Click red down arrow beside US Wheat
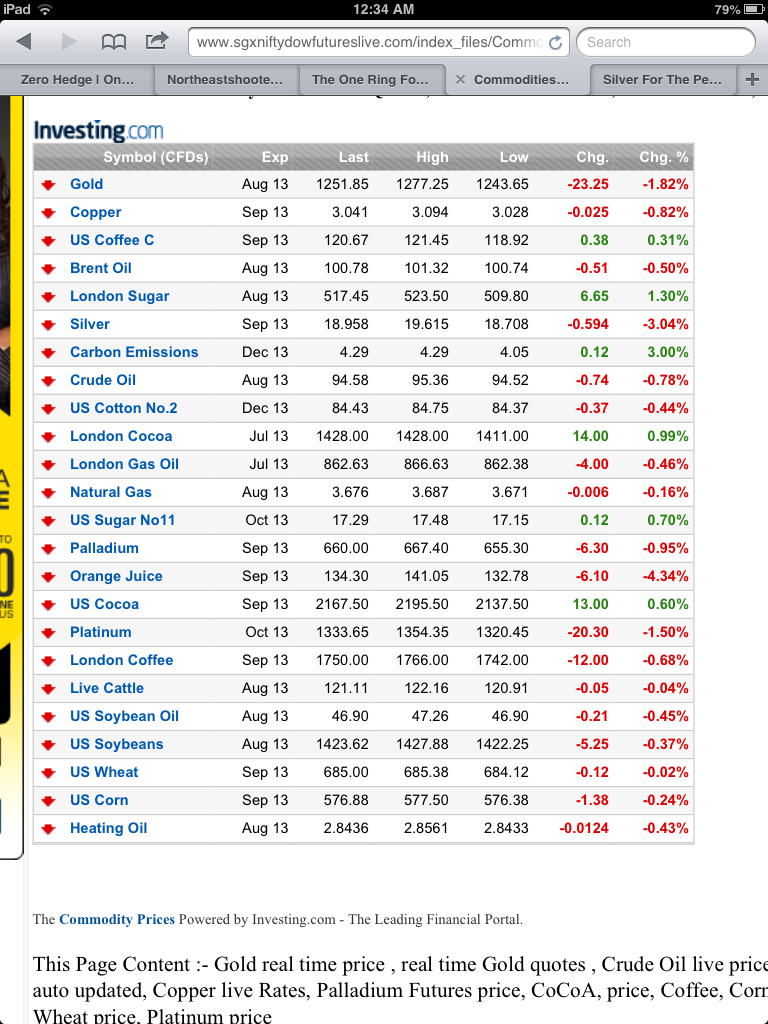Viewport: 768px width, 1024px height. pos(48,773)
